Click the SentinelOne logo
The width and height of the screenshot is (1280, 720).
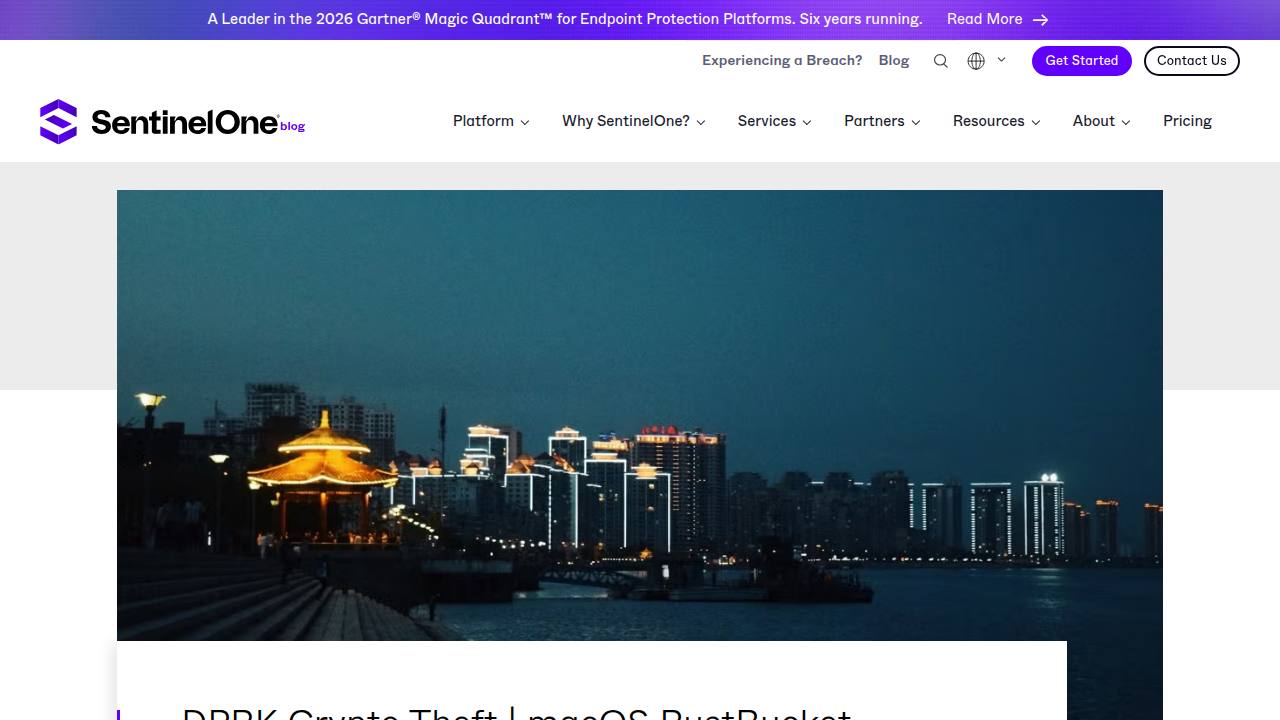click(159, 121)
